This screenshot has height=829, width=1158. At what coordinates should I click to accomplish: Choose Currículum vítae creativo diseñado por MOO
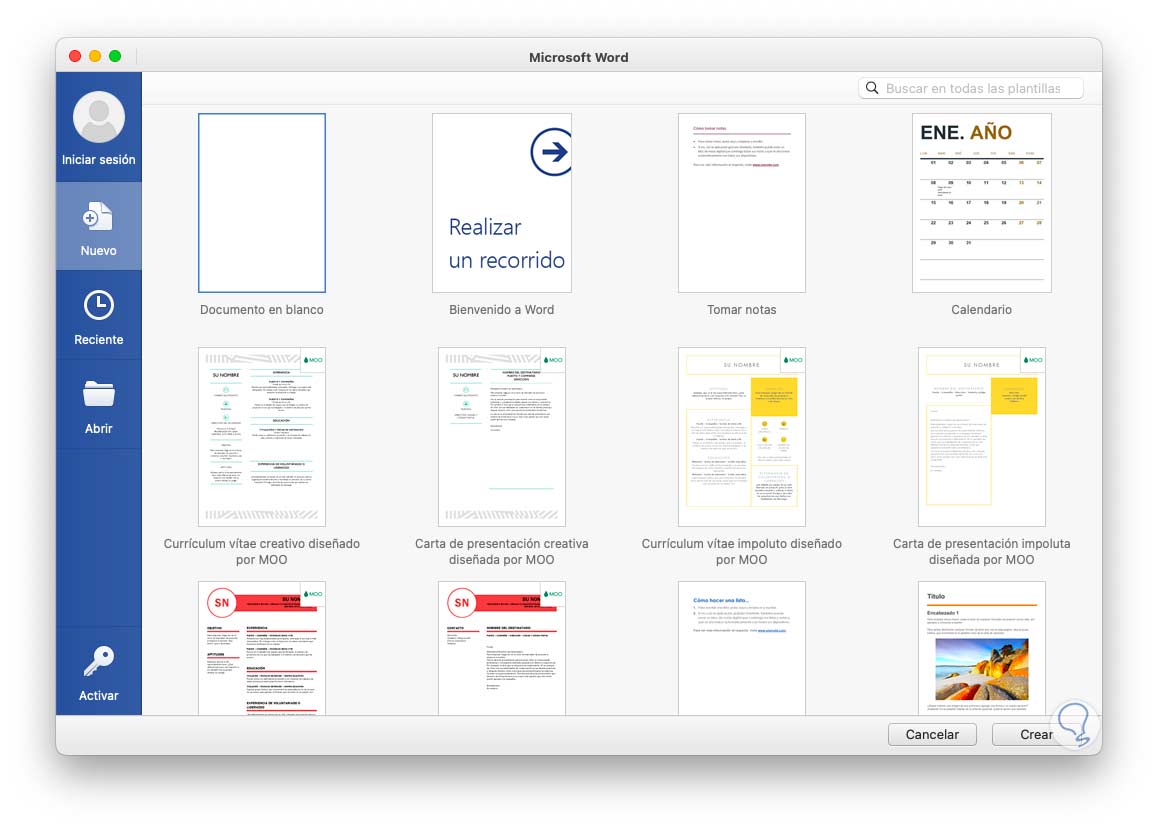click(x=261, y=437)
